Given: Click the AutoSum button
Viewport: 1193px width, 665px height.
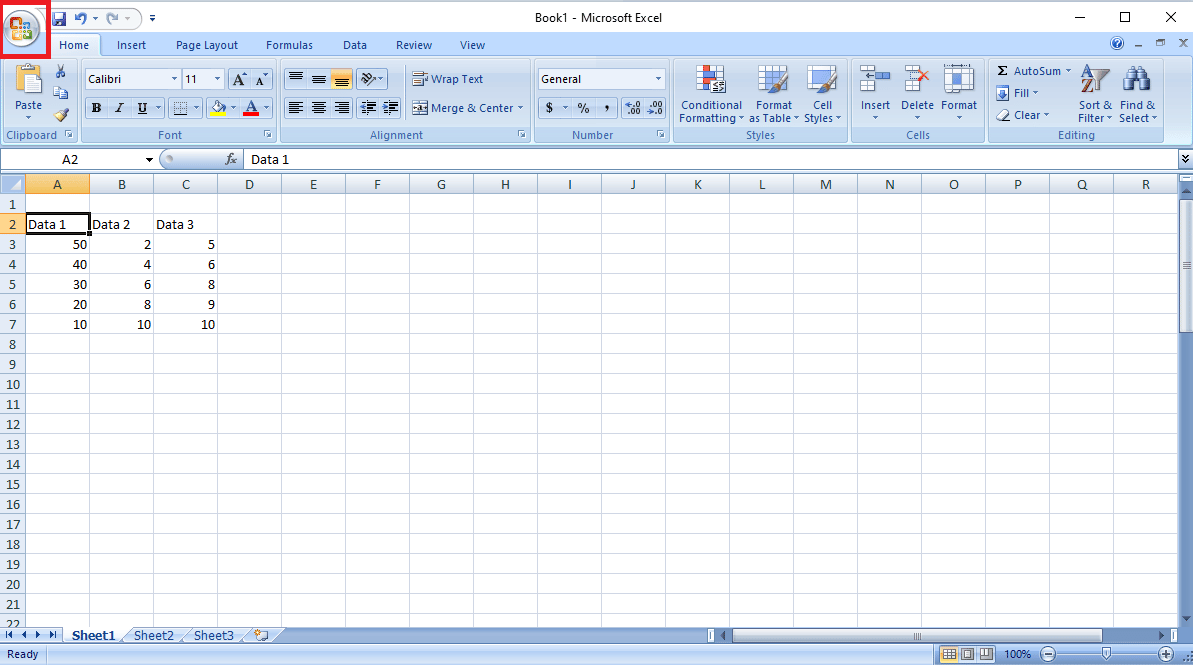Looking at the screenshot, I should [x=1029, y=71].
